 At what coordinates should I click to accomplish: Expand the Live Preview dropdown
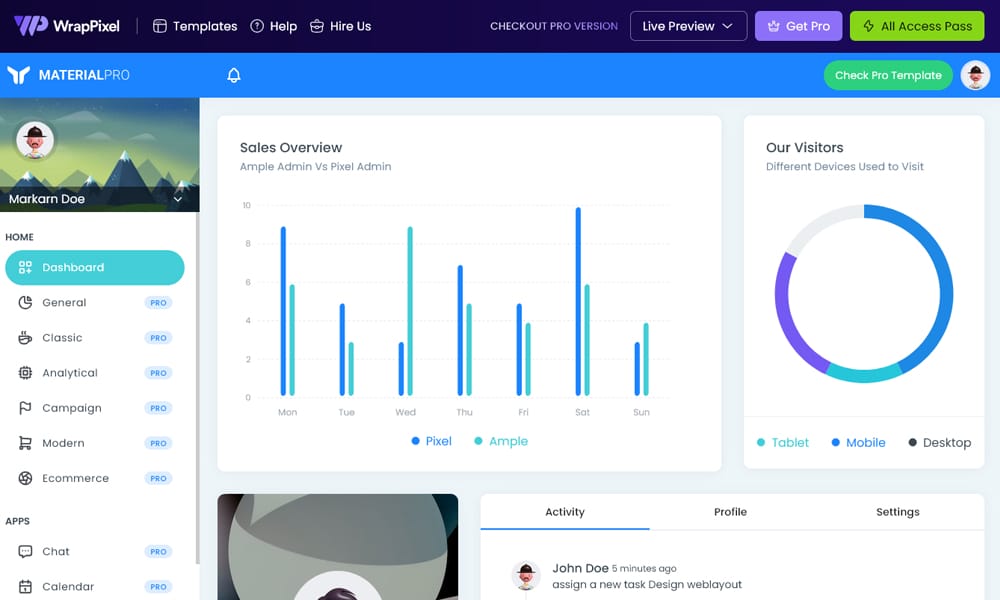click(688, 26)
